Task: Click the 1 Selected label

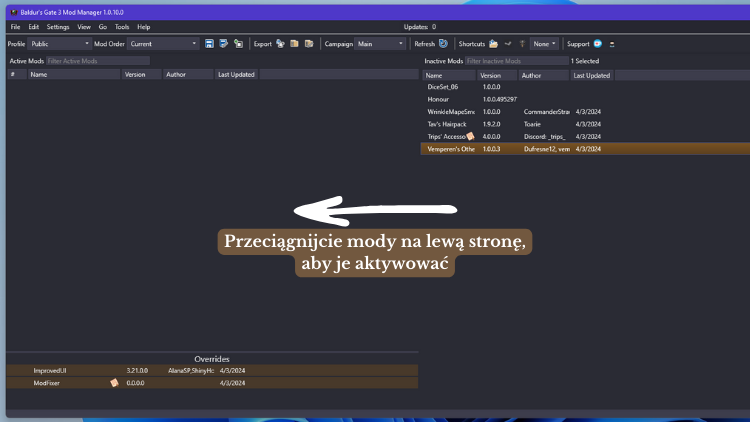Action: click(x=585, y=61)
